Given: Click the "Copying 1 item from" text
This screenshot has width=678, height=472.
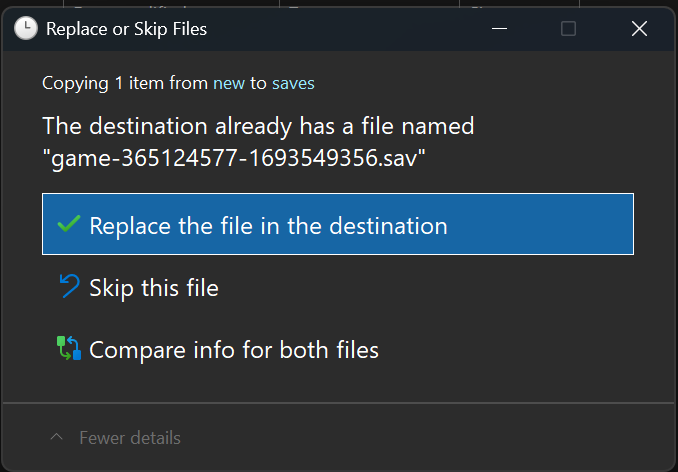Looking at the screenshot, I should point(124,83).
